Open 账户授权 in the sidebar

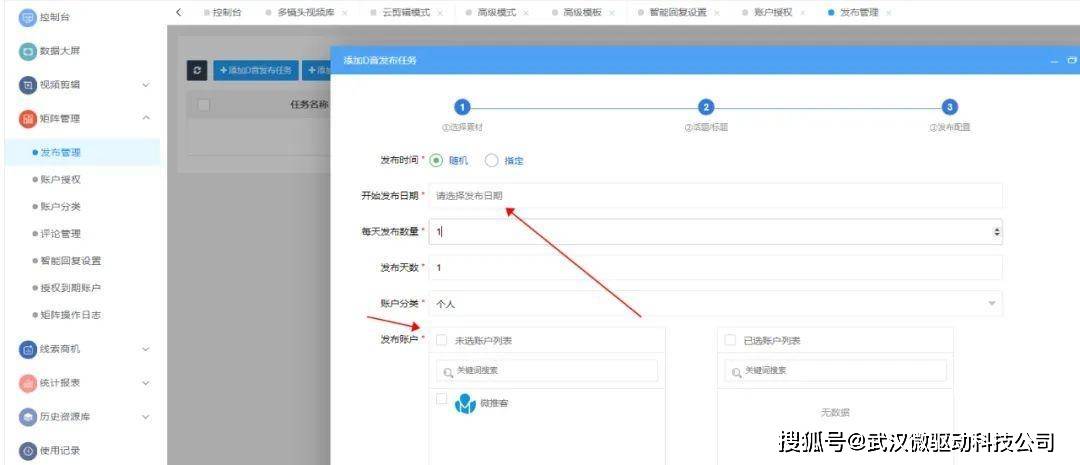click(x=61, y=180)
